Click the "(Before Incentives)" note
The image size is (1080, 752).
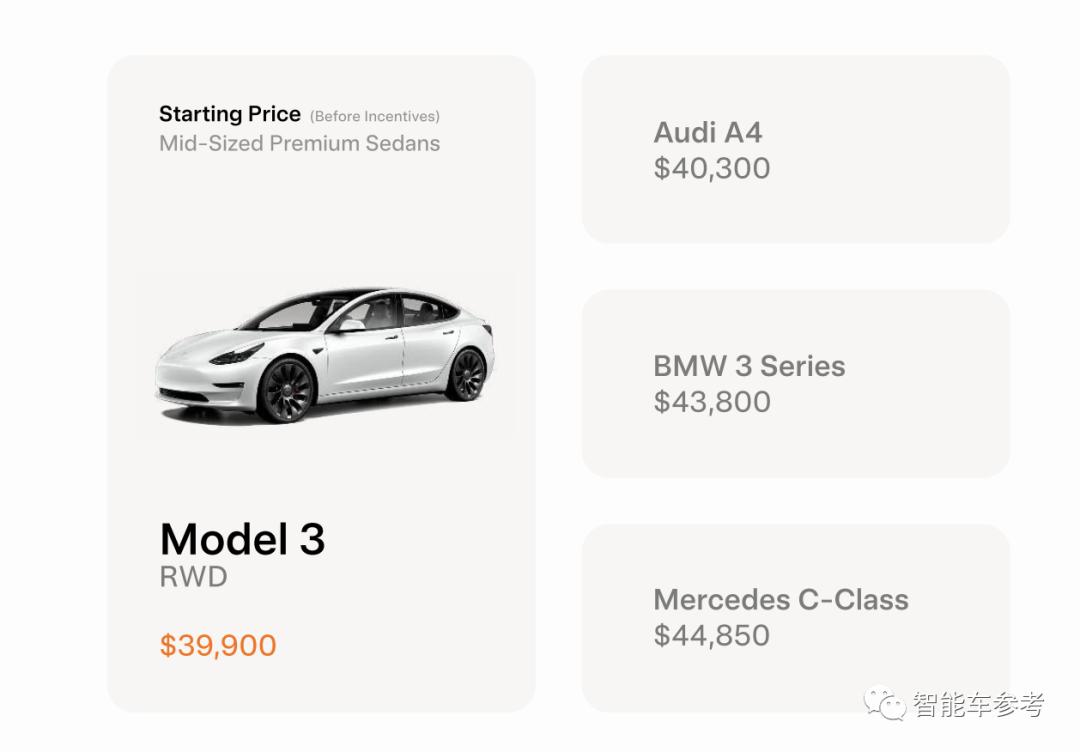375,116
